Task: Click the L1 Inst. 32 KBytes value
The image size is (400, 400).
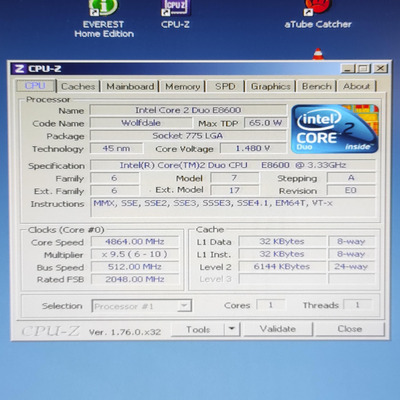Action: [282, 254]
